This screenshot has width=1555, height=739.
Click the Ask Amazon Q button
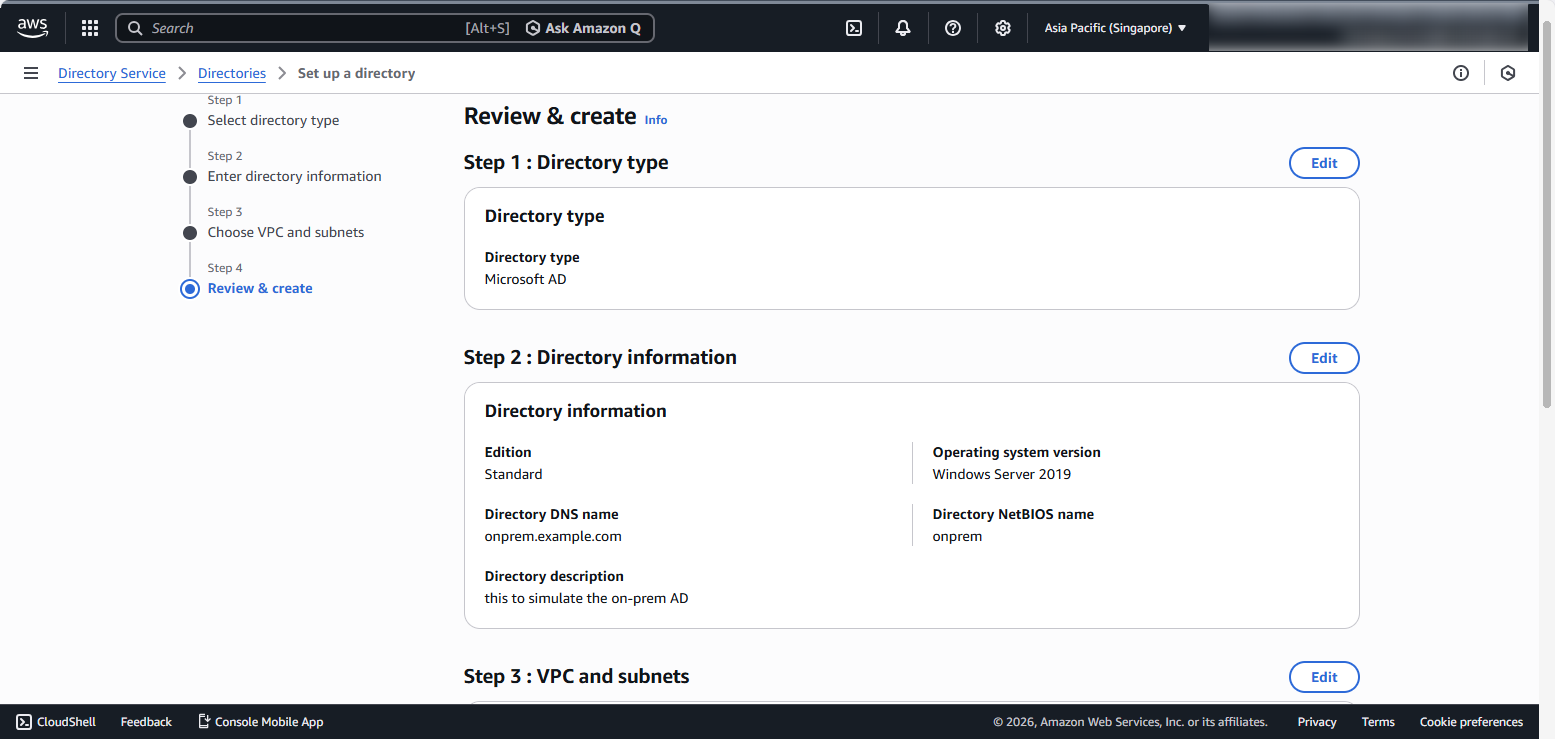tap(584, 28)
